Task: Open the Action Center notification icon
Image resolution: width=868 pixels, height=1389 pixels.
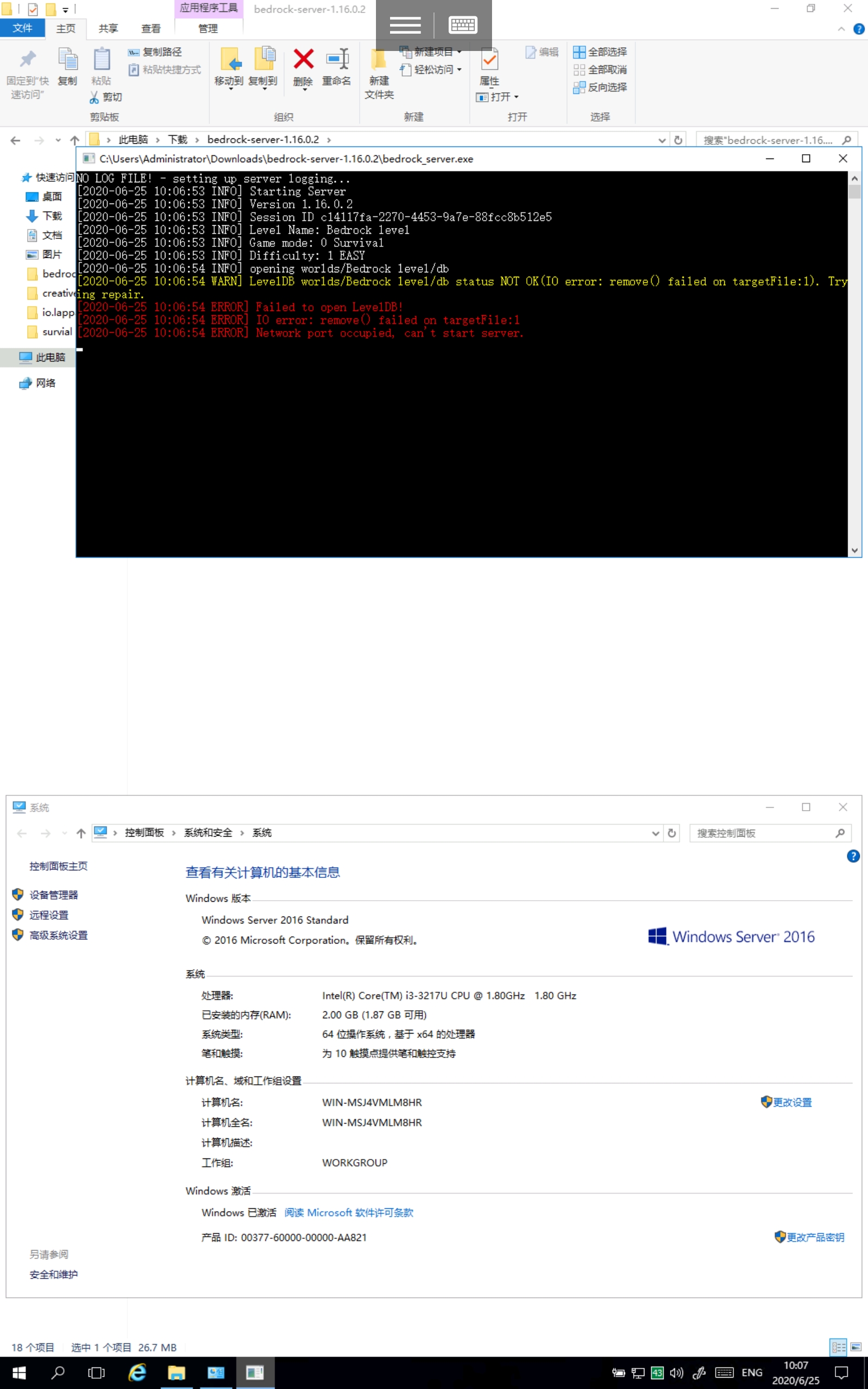Action: click(x=841, y=1372)
